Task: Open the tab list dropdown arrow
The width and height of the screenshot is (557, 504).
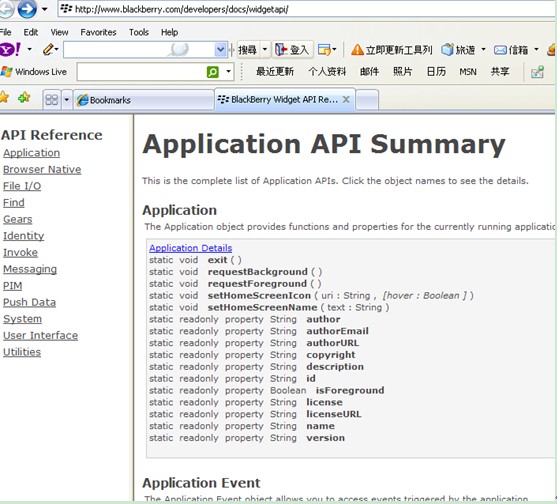Action: (66, 100)
